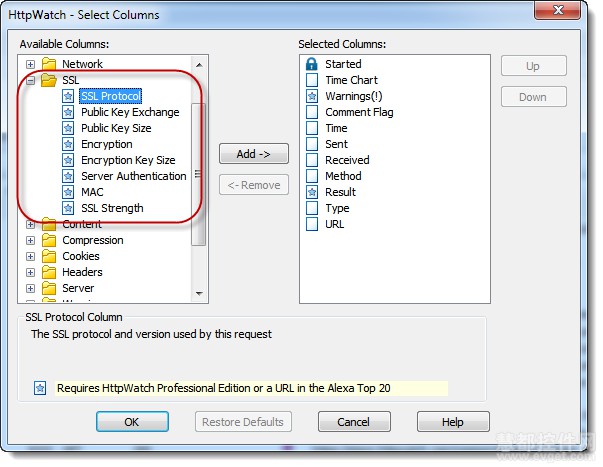Select Started in Selected Columns
The image size is (603, 467).
point(343,64)
